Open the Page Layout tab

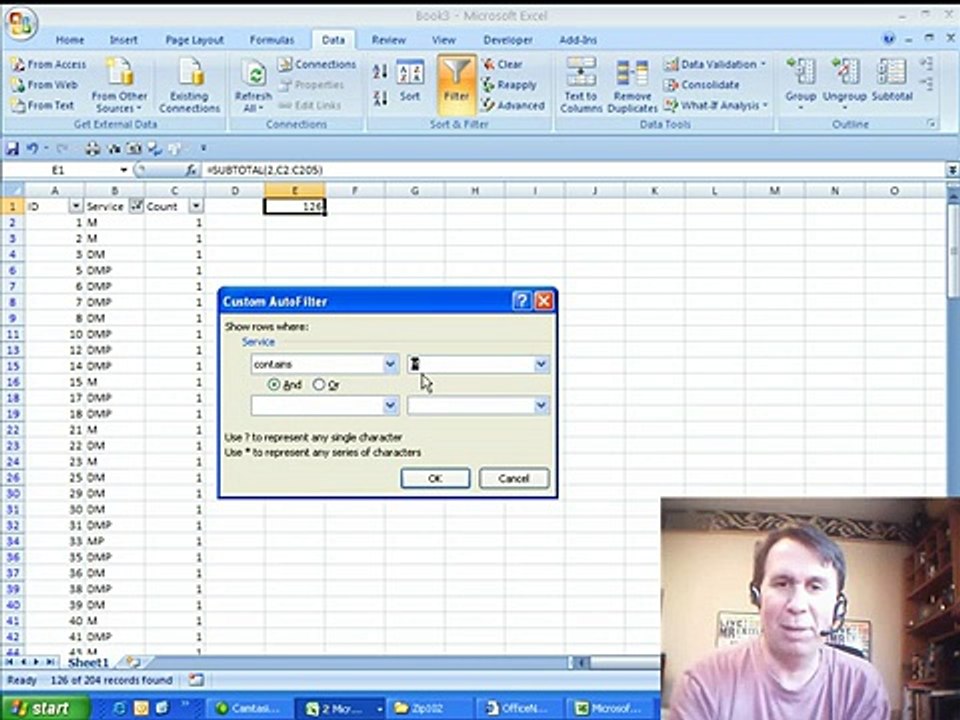tap(195, 40)
